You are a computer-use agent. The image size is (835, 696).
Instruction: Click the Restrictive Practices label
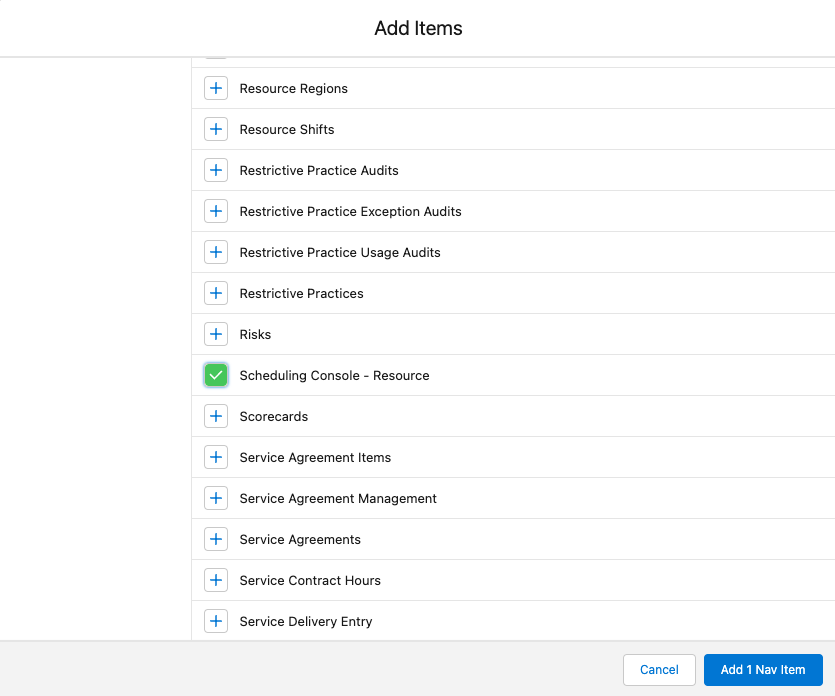click(301, 293)
